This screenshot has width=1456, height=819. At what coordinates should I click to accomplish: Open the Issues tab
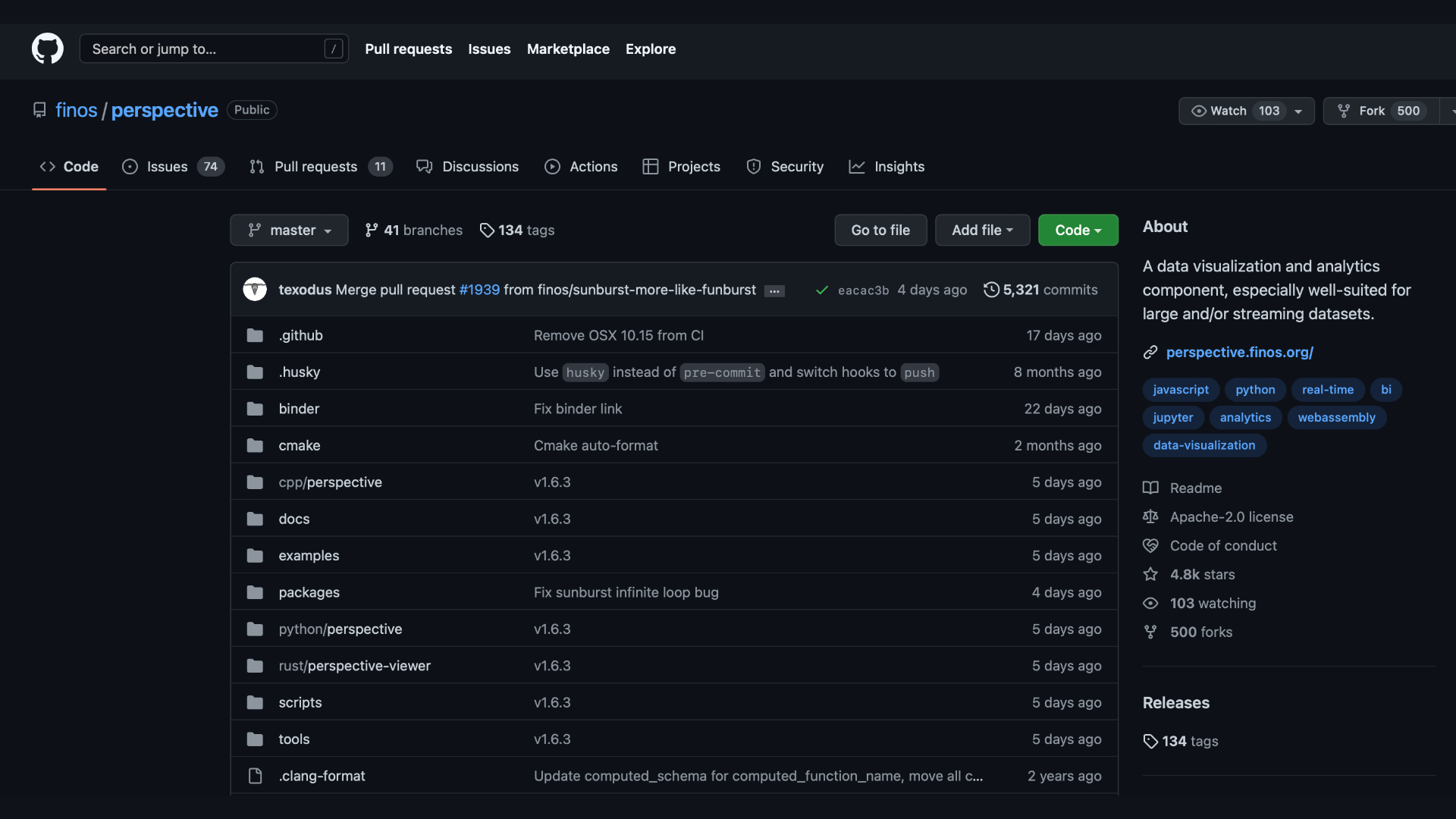[x=173, y=167]
